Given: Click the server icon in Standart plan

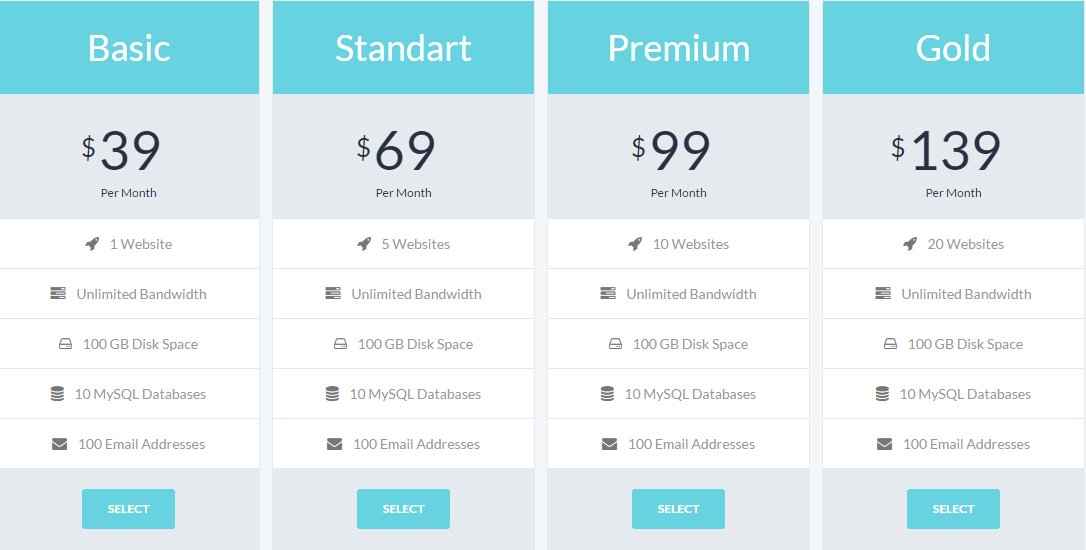Looking at the screenshot, I should pyautogui.click(x=333, y=294).
